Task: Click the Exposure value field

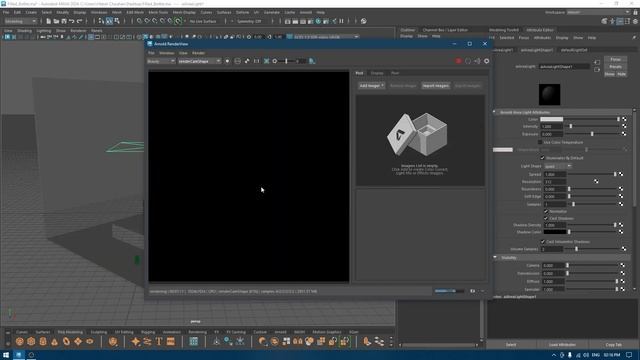Action: tap(551, 134)
